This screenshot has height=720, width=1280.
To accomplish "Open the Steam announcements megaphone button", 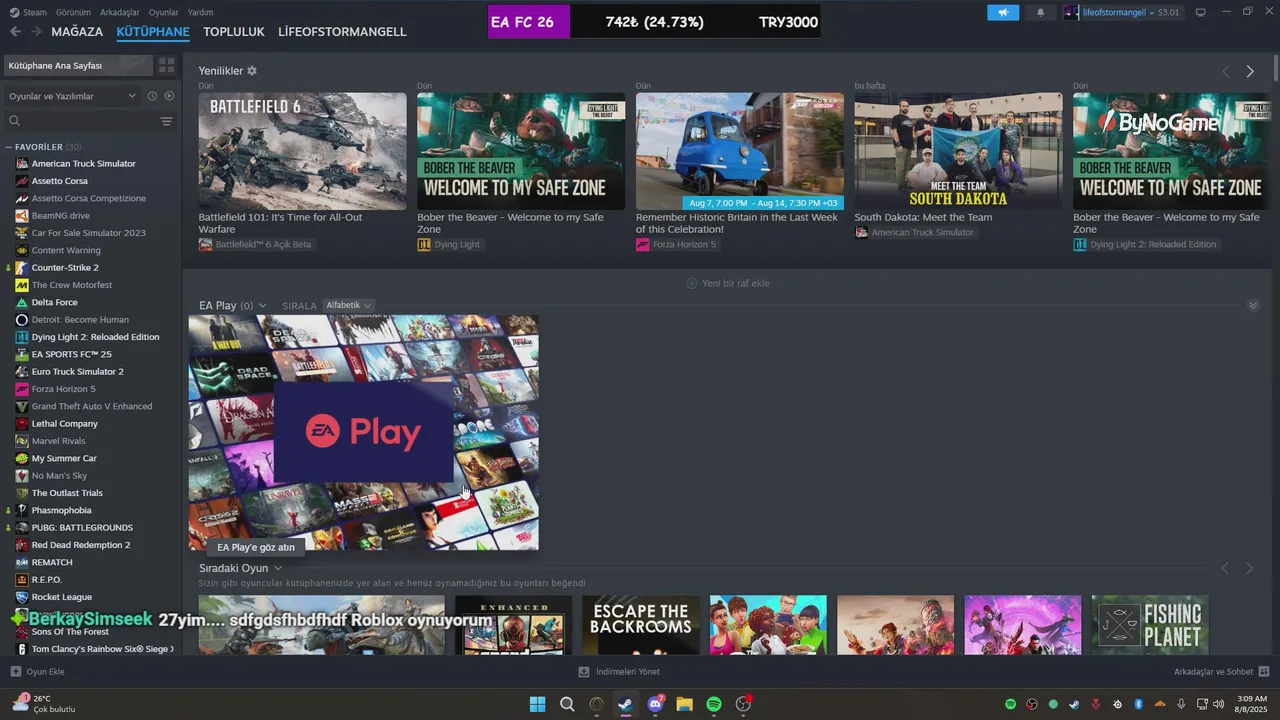I will pyautogui.click(x=1003, y=12).
